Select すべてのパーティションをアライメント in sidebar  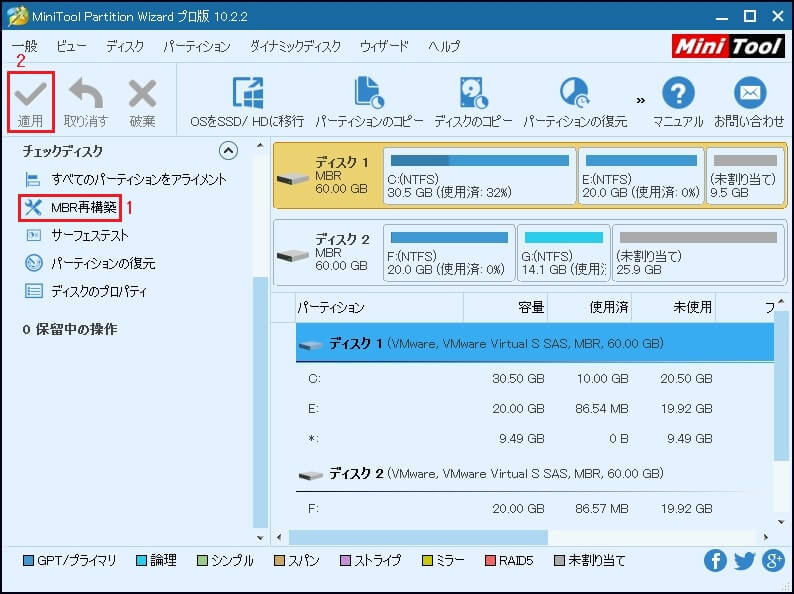point(126,179)
